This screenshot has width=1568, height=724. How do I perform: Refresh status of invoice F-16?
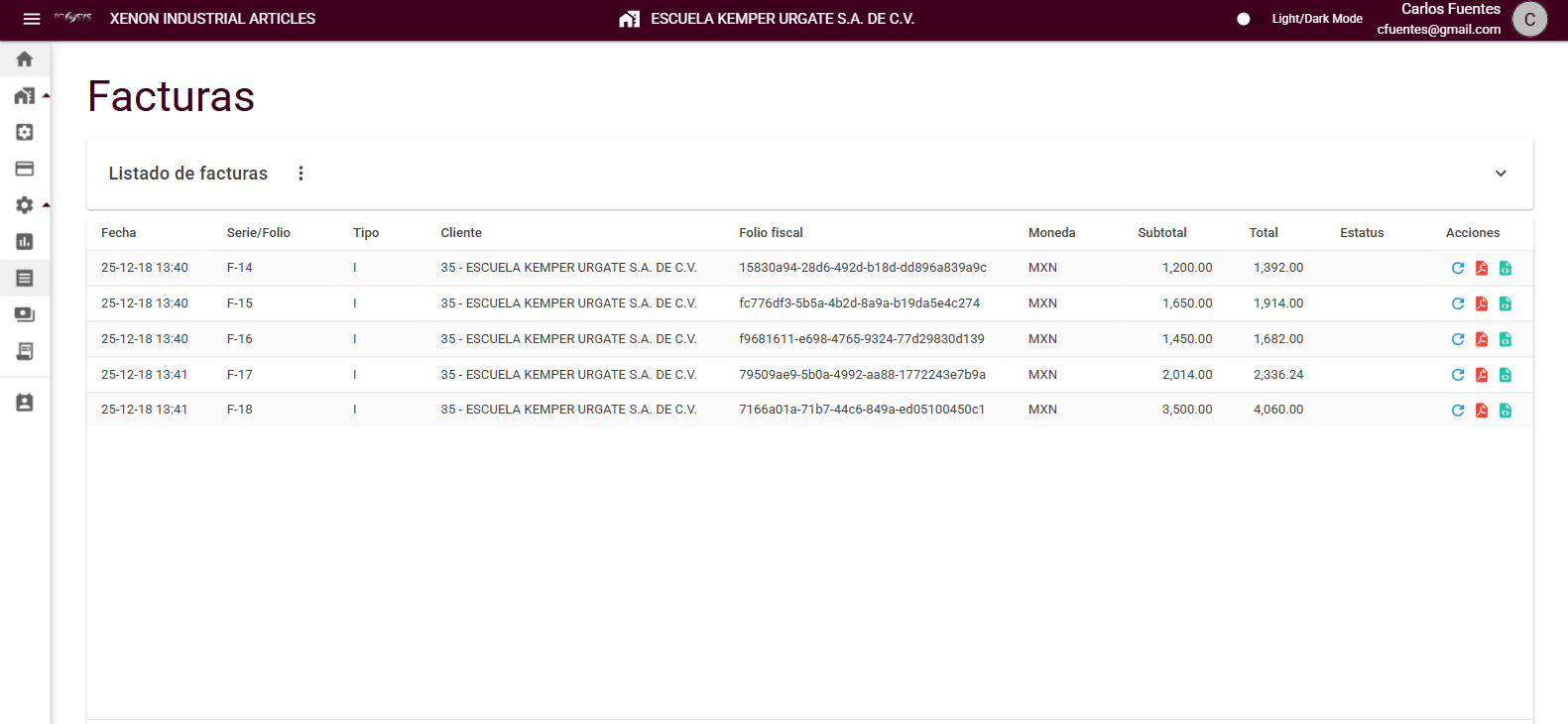(x=1457, y=339)
